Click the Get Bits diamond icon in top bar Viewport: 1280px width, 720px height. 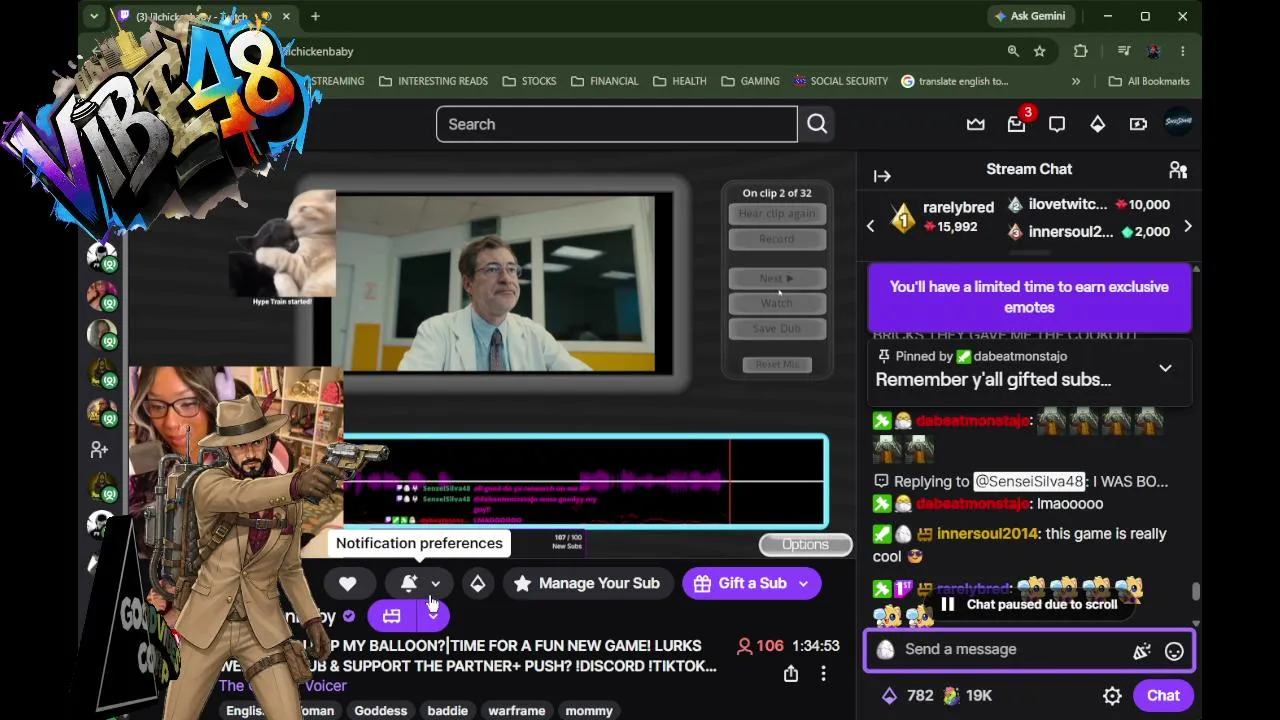pos(1097,124)
